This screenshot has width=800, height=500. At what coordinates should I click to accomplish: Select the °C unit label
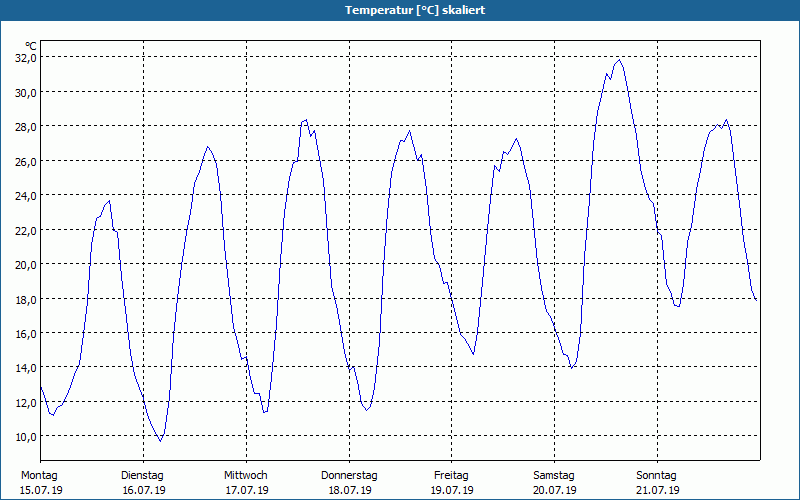[31, 46]
